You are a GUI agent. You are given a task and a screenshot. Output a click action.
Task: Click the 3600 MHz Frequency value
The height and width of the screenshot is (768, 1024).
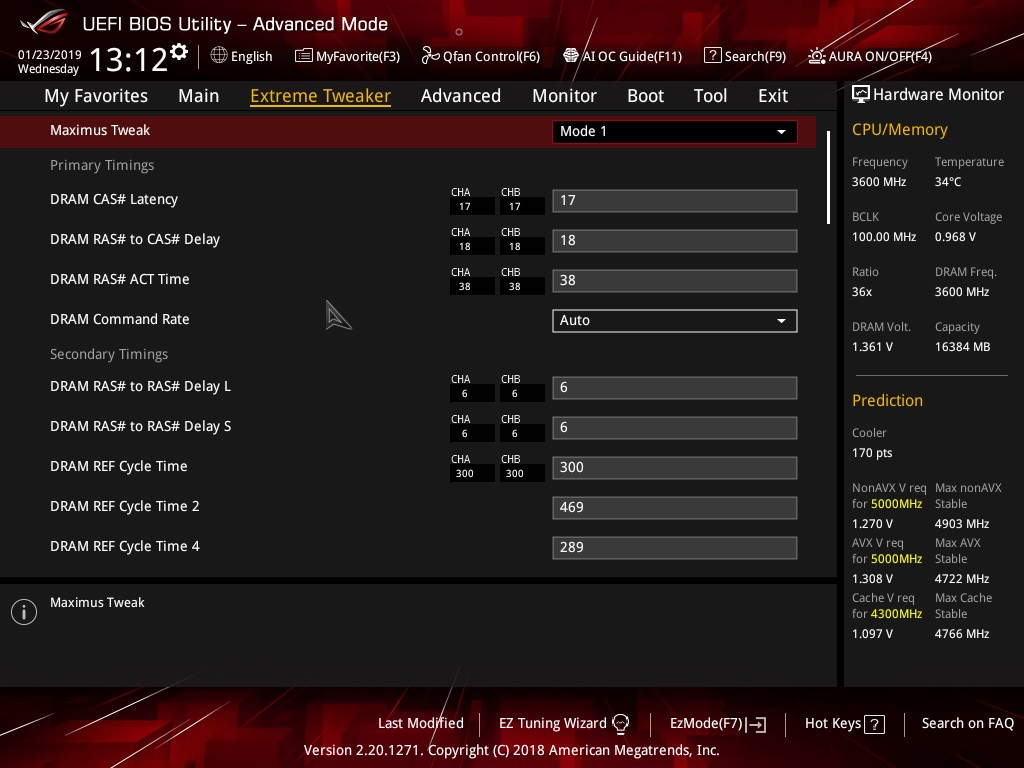[x=879, y=182]
